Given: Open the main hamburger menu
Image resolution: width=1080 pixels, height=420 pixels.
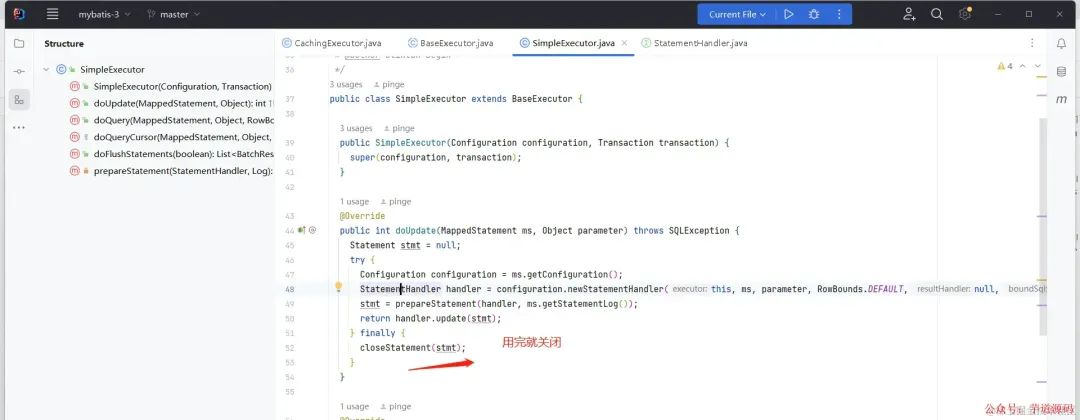Looking at the screenshot, I should pos(52,14).
